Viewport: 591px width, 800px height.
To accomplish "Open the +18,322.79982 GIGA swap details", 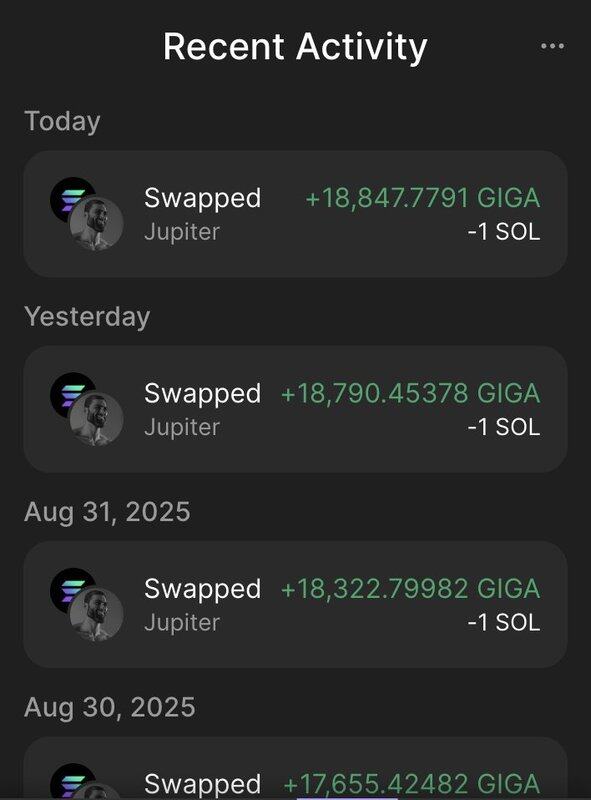I will click(295, 605).
